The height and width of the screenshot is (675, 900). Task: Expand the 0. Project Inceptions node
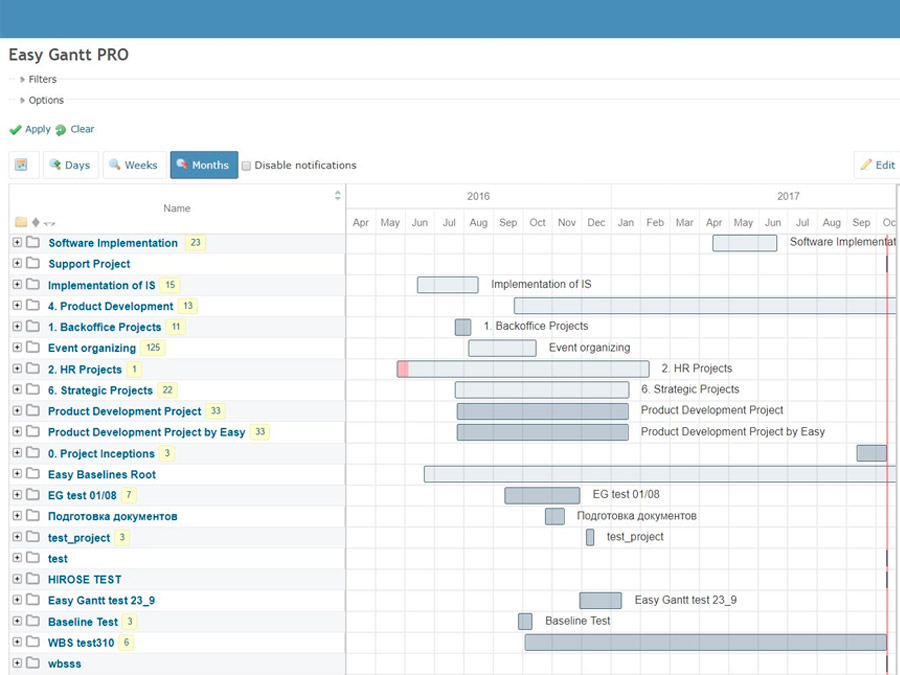[x=17, y=452]
